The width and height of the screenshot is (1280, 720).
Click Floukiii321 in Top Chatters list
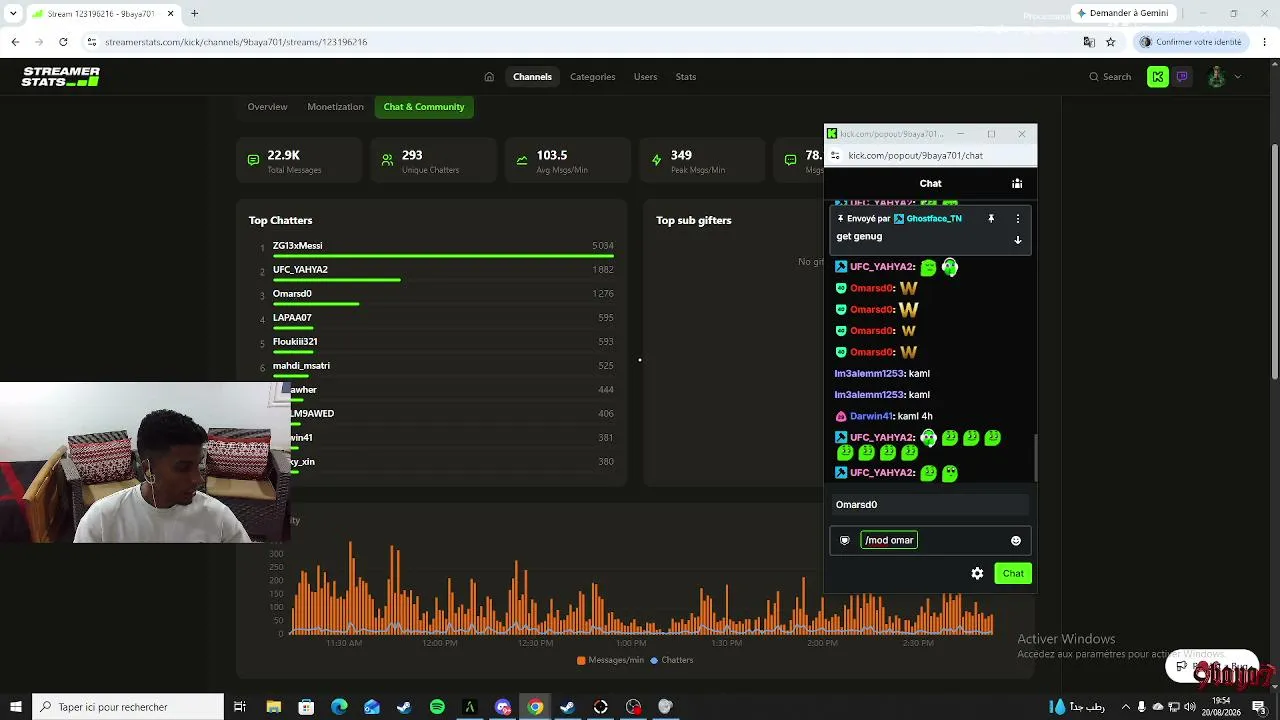point(295,342)
